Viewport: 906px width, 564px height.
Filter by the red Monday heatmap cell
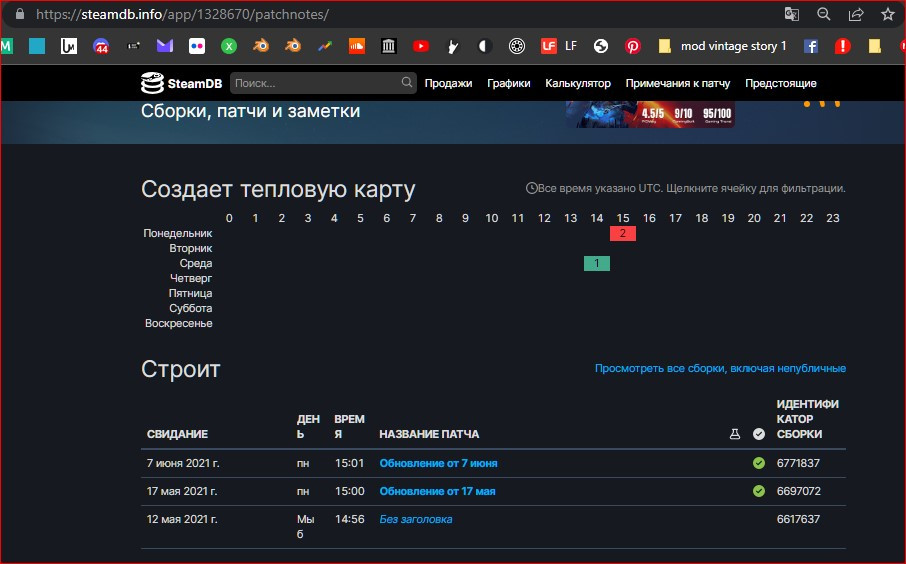622,234
